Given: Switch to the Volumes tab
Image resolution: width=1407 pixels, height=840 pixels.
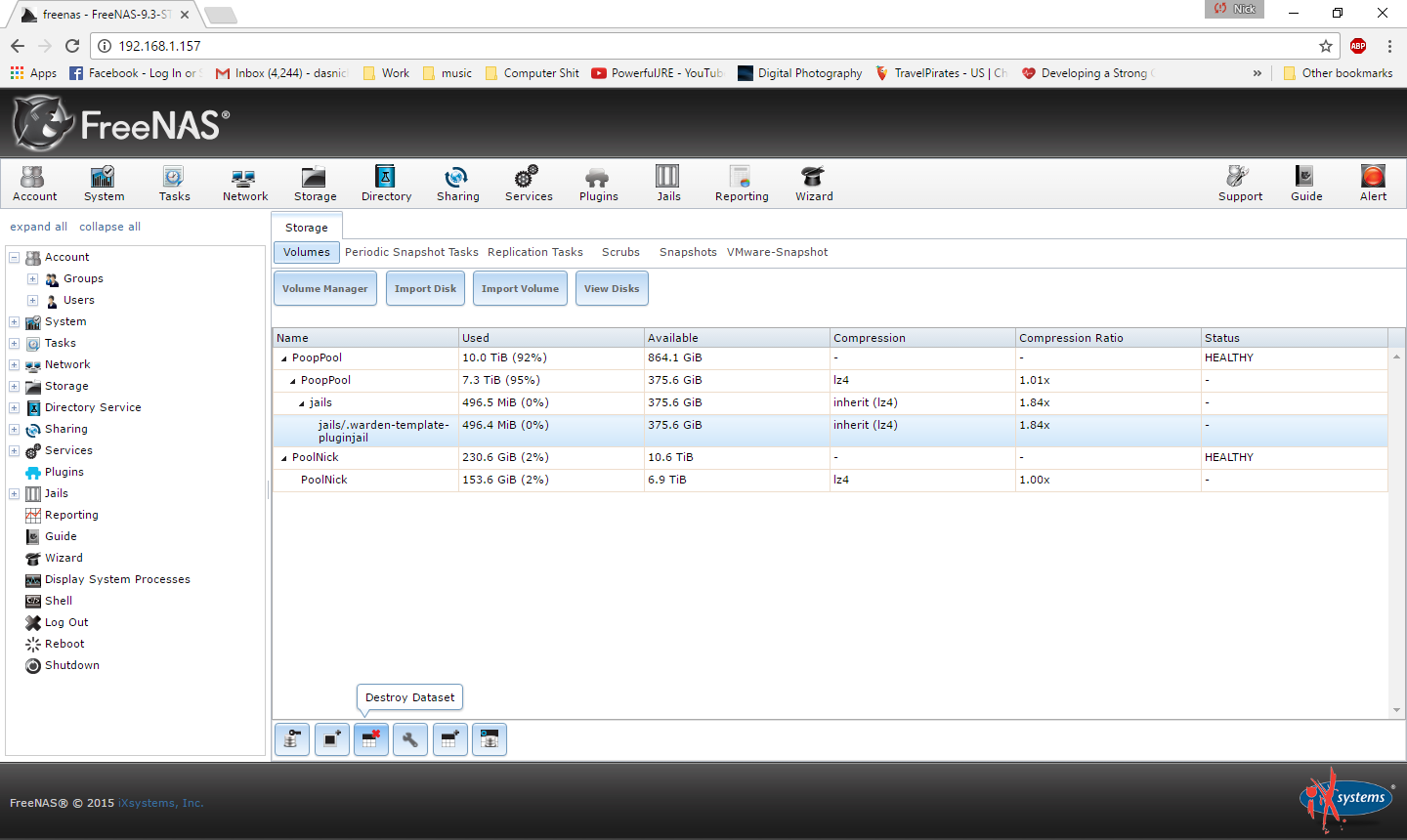Looking at the screenshot, I should [307, 252].
